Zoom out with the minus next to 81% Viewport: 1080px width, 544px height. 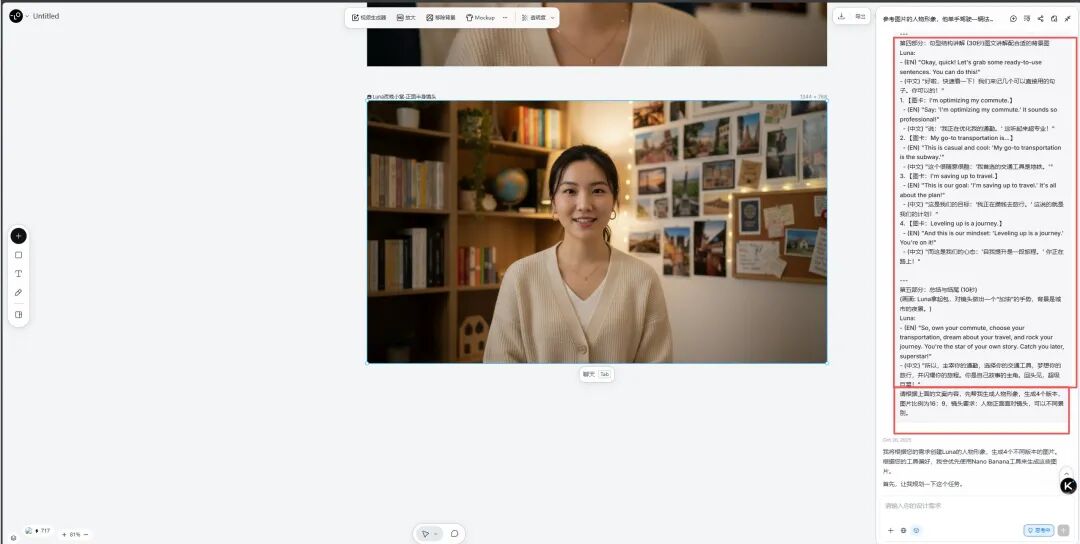pos(85,534)
